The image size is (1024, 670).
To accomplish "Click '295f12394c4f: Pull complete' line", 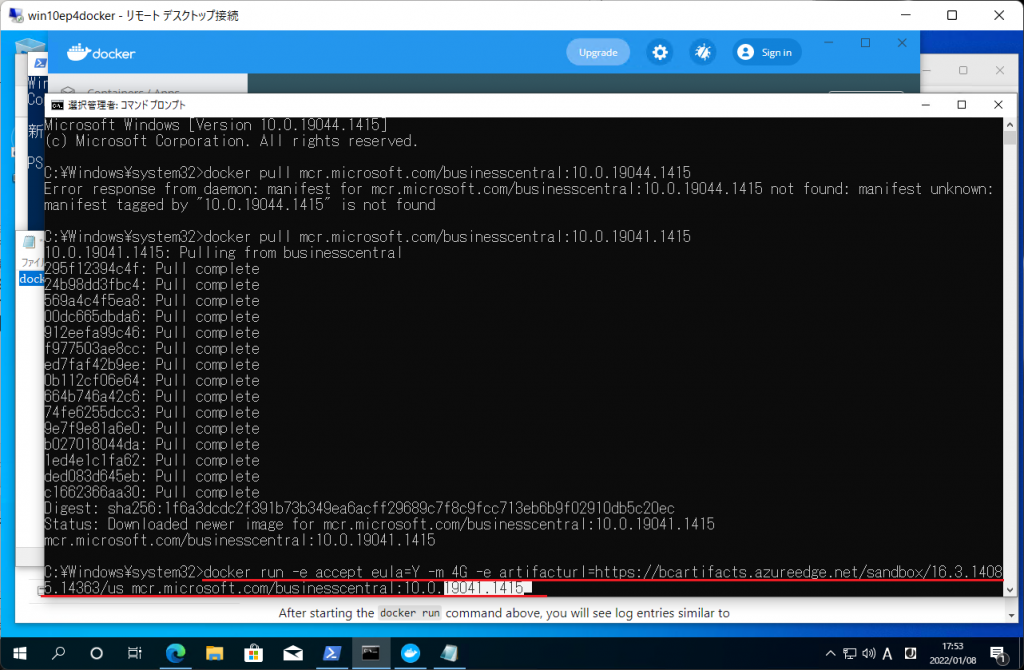I will coord(152,269).
